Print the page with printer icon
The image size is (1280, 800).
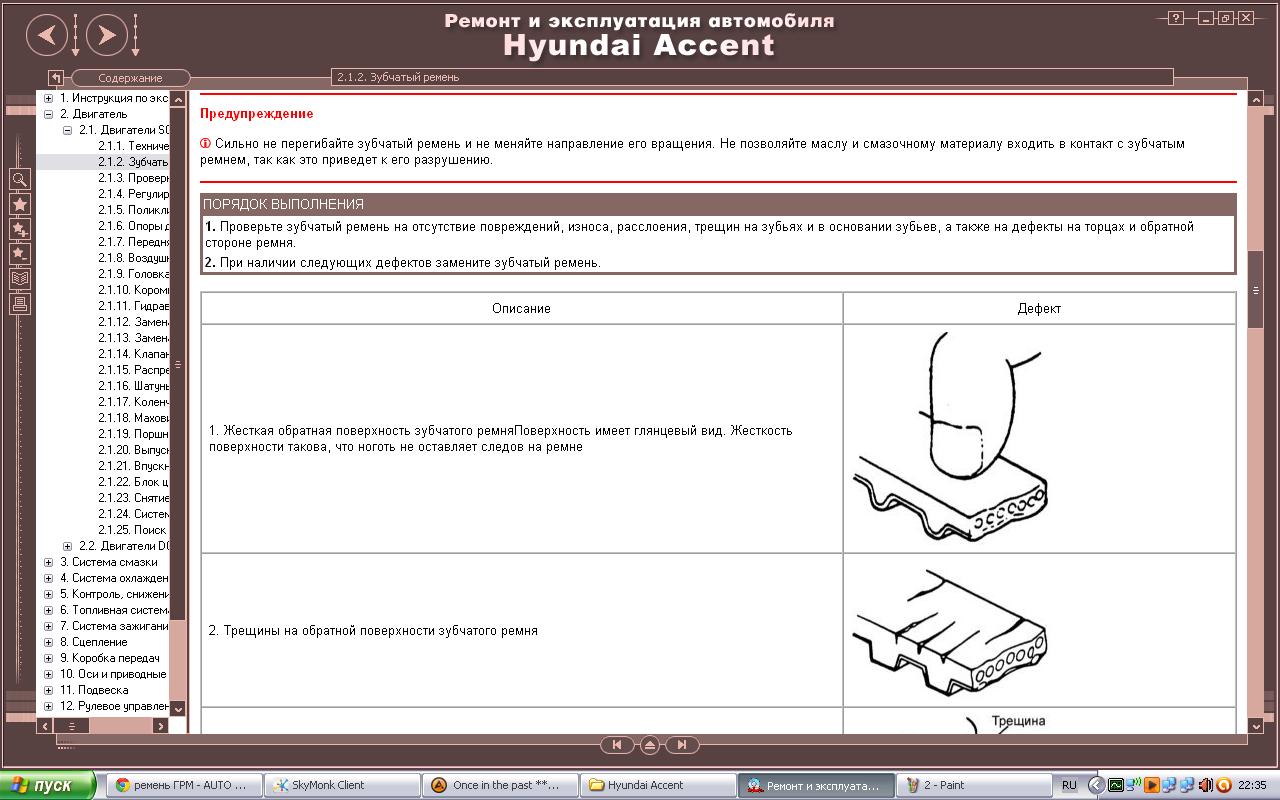[x=19, y=304]
